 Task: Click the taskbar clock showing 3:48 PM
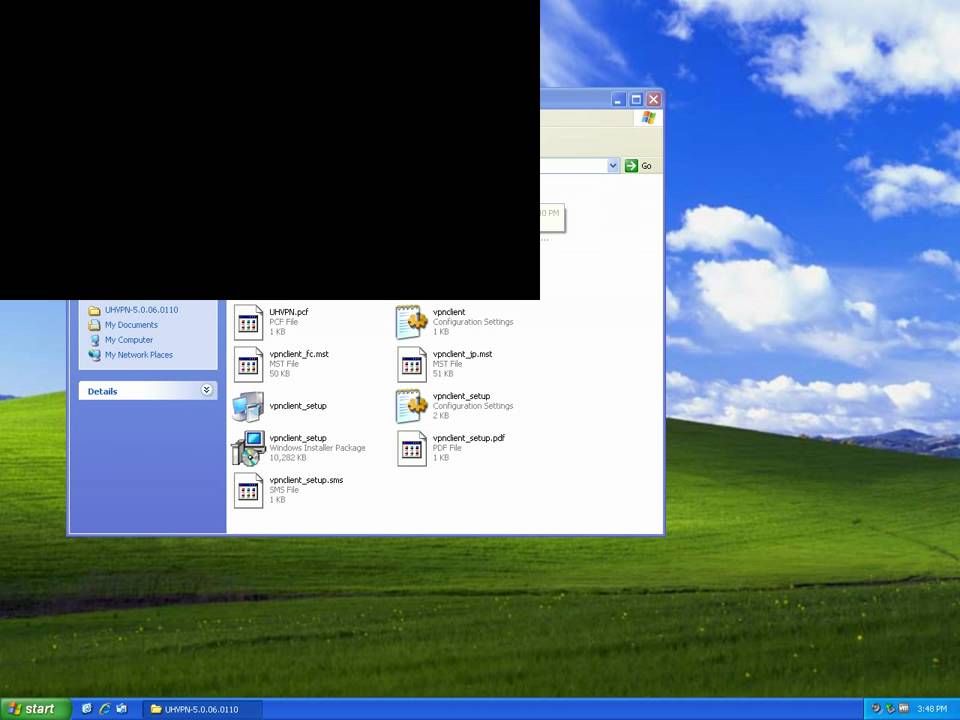coord(932,709)
